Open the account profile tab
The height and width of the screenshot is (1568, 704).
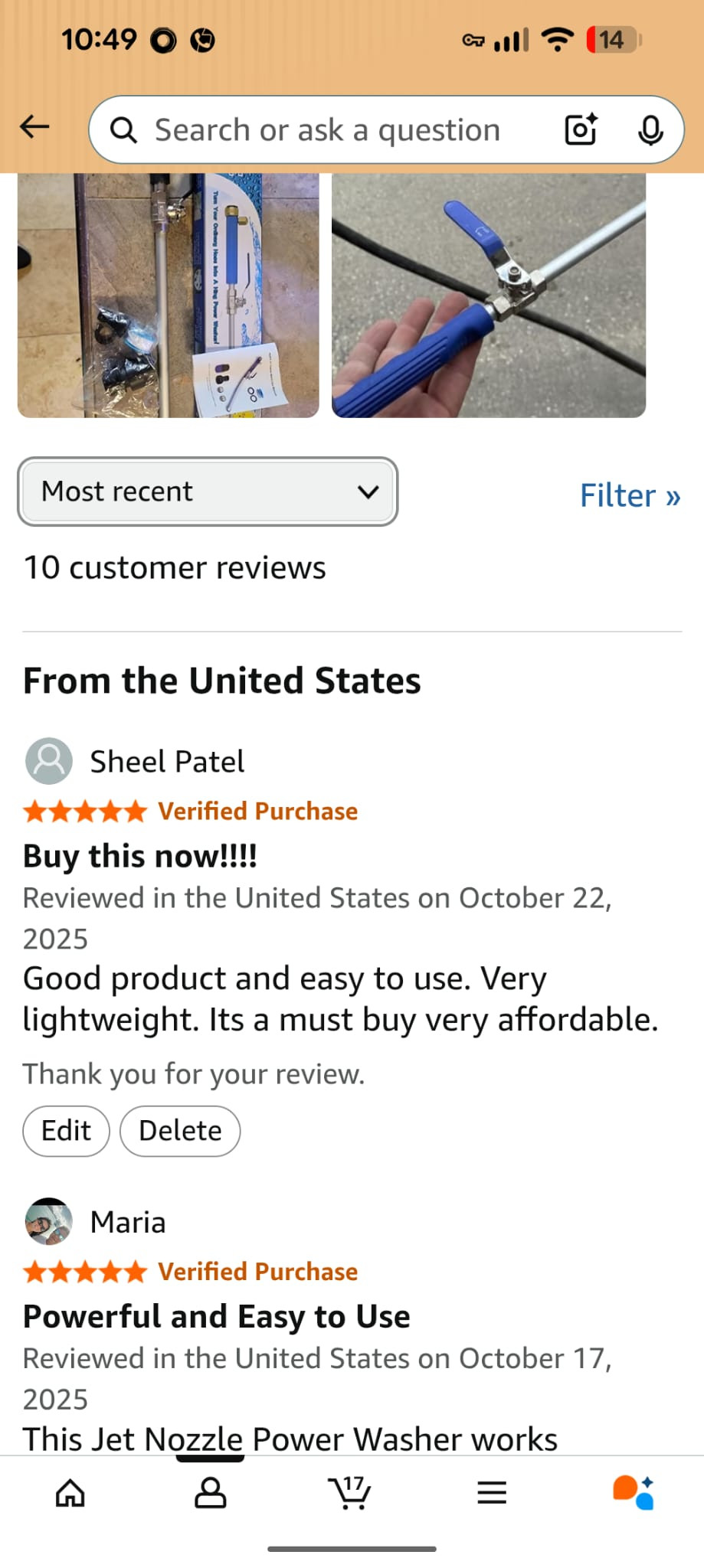point(211,1492)
